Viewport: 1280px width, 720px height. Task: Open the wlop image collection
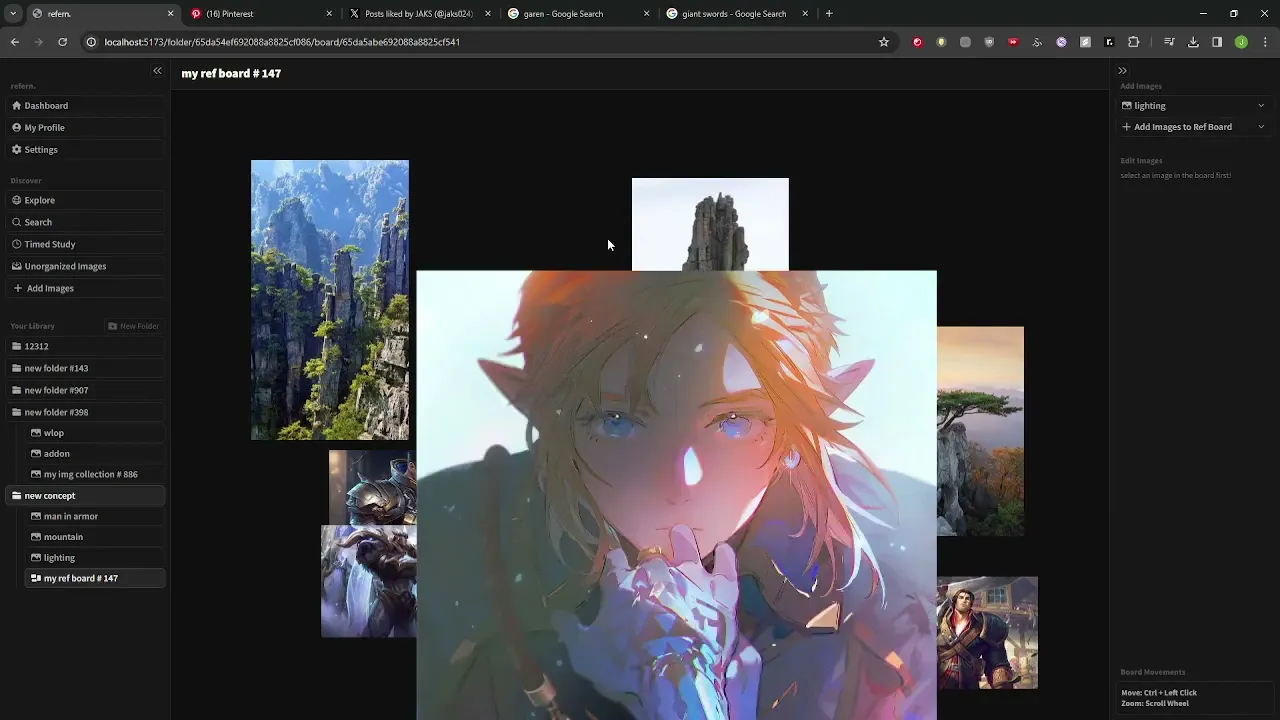click(95, 433)
